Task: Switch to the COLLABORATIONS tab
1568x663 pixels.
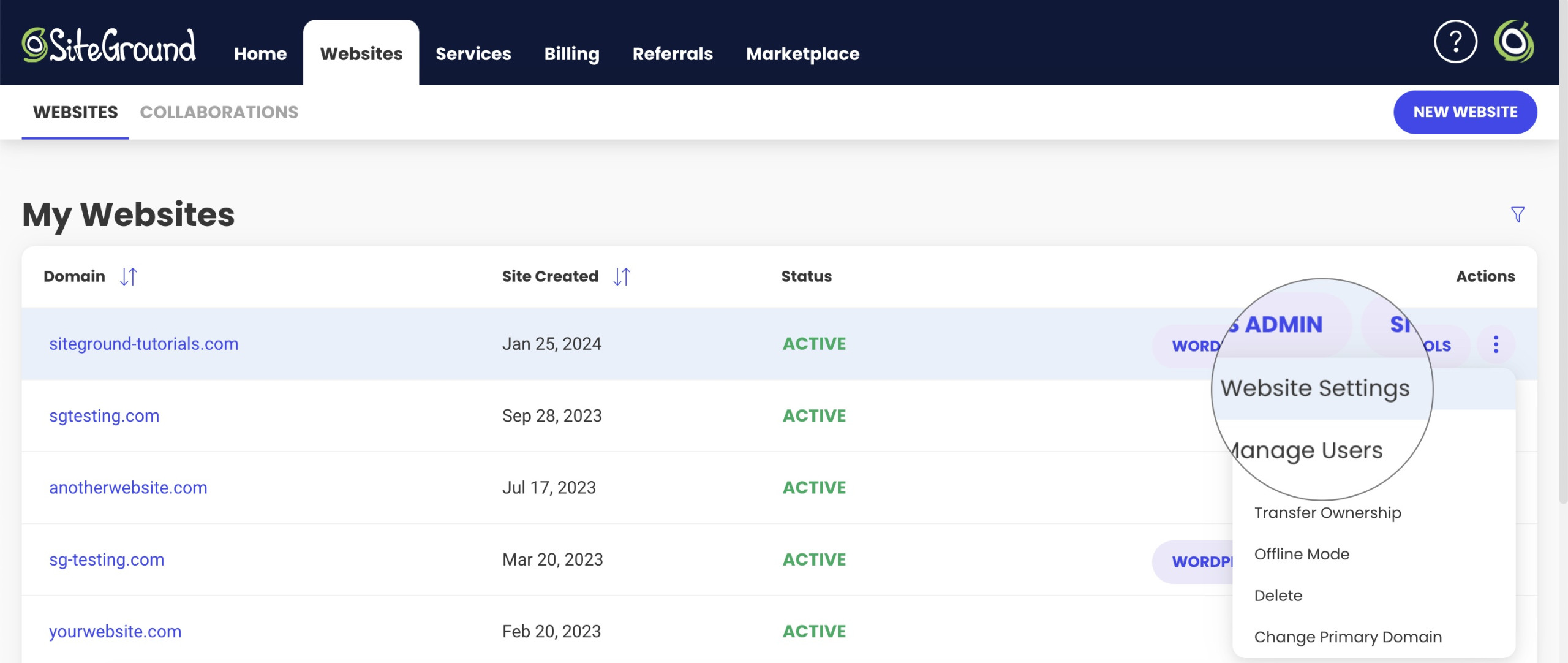Action: [219, 111]
